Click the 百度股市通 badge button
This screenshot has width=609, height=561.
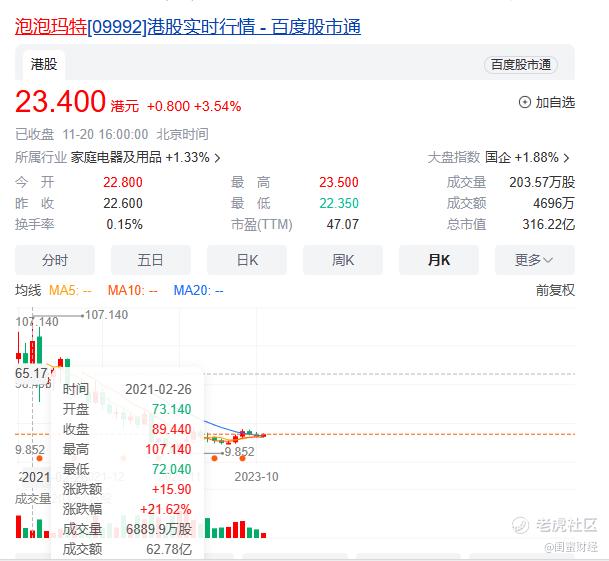520,64
